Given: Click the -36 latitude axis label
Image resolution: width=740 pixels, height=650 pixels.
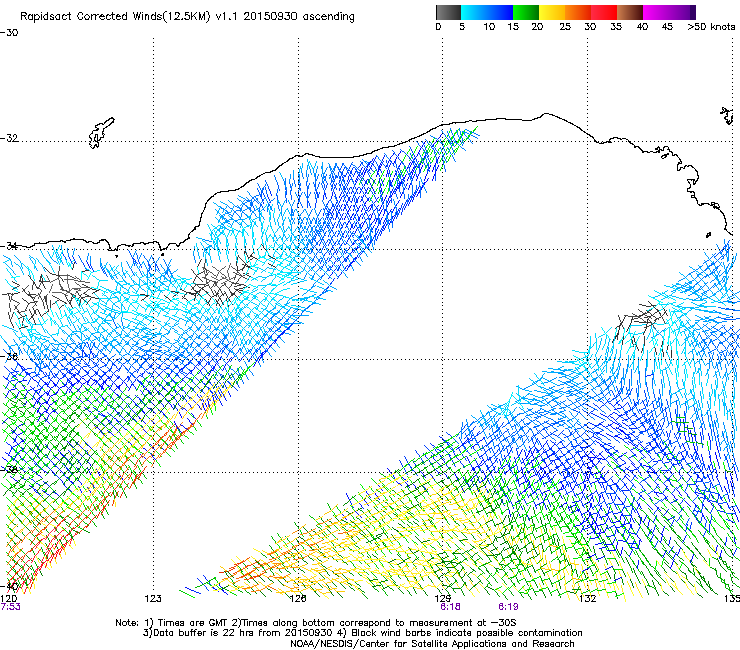Looking at the screenshot, I should coord(9,356).
